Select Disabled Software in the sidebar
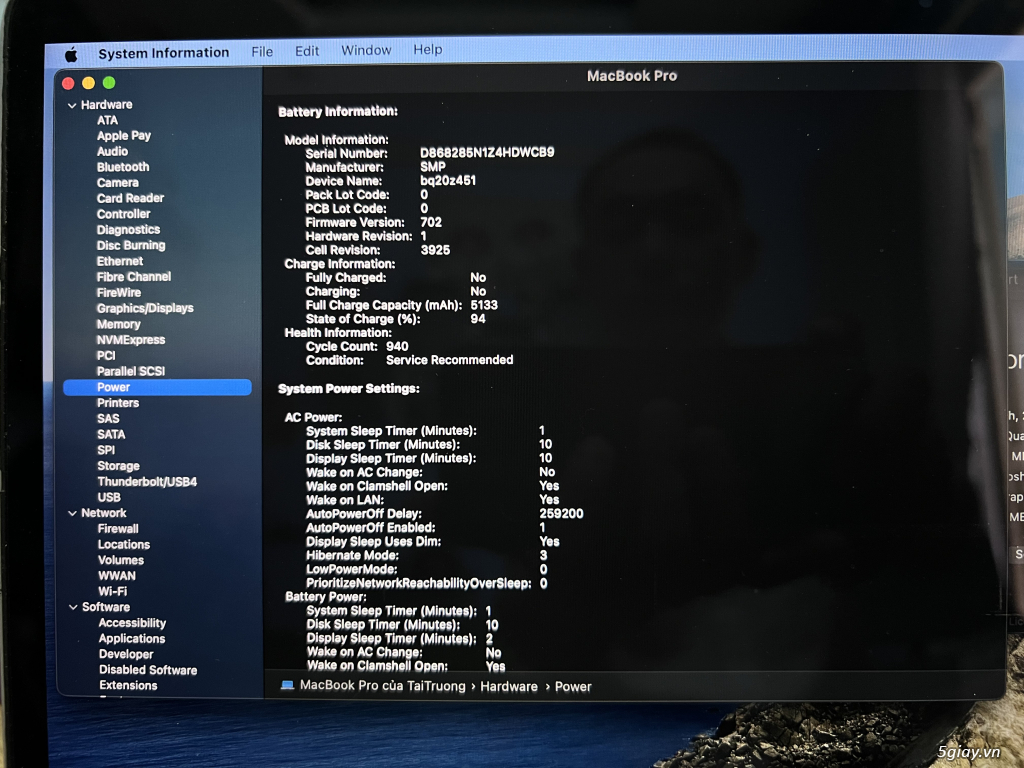 tap(147, 670)
